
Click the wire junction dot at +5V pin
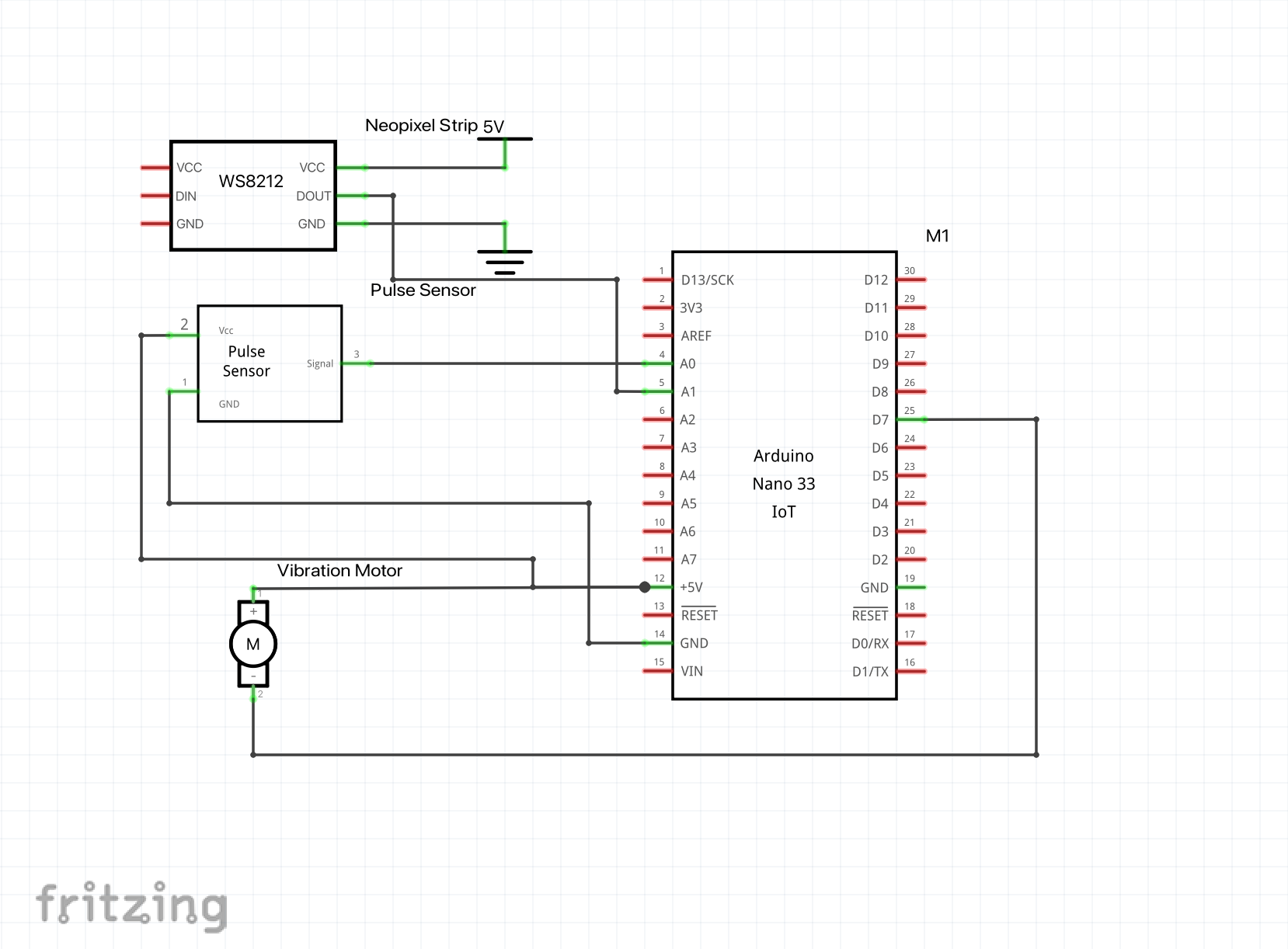(645, 587)
